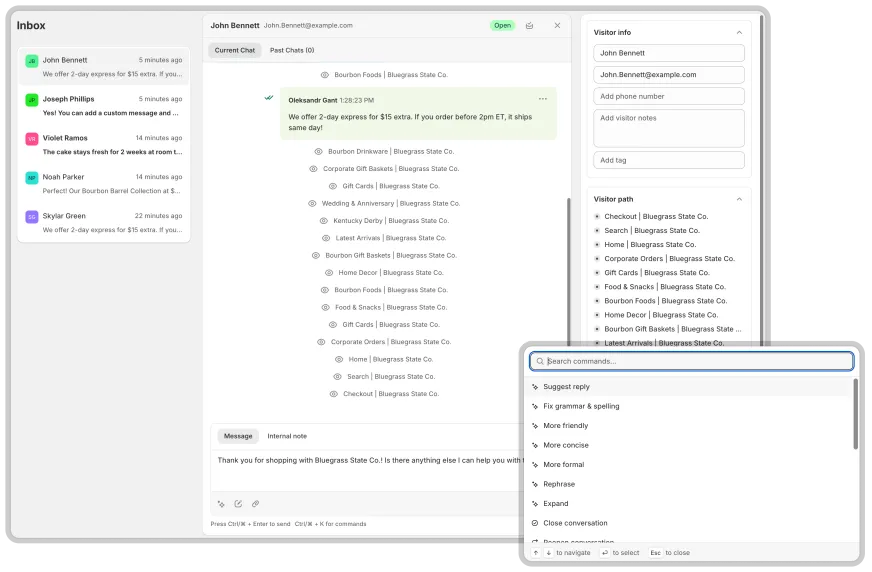
Task: Choose Expand command
Action: 688,504
